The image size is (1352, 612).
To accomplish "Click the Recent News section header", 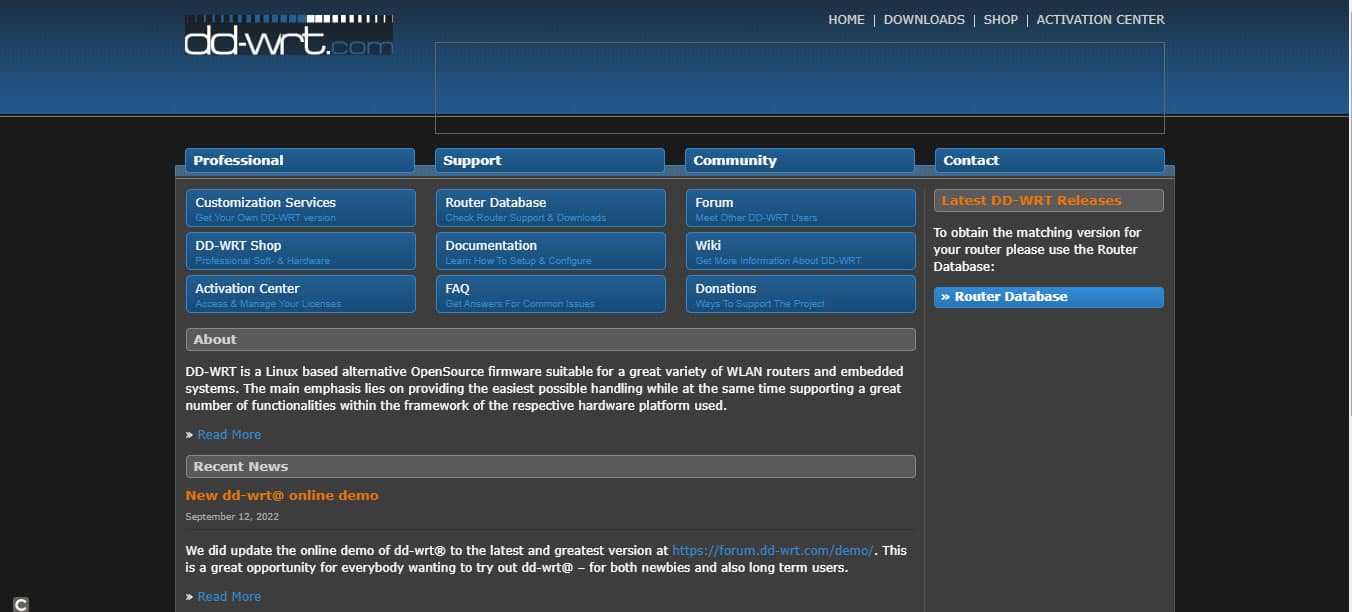I will coord(551,467).
